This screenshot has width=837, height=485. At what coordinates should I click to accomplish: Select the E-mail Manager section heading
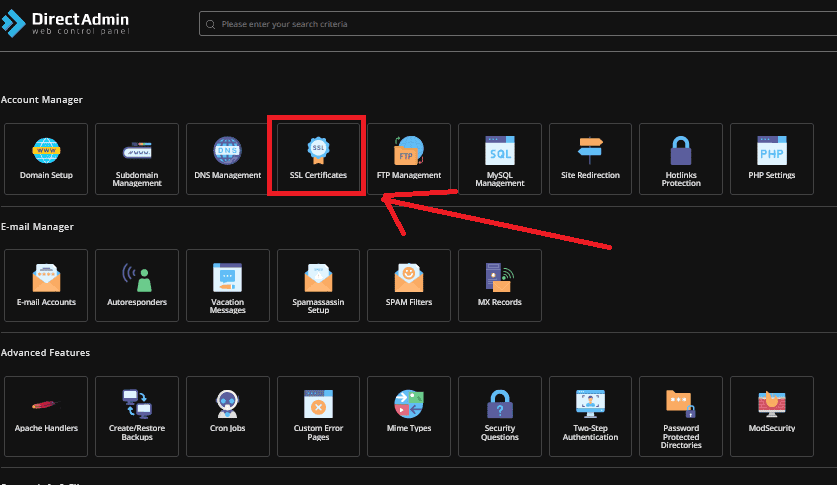coord(37,227)
